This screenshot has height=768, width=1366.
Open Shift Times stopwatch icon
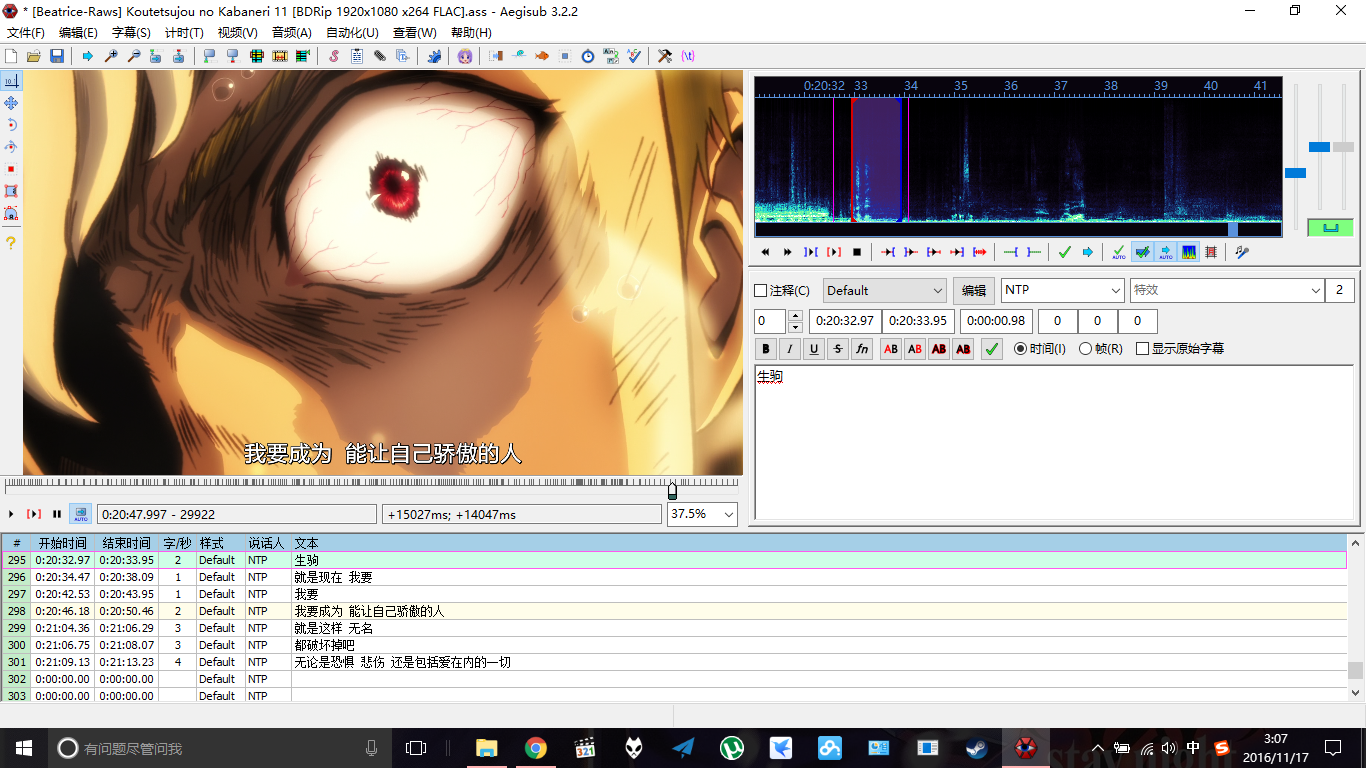tap(588, 56)
